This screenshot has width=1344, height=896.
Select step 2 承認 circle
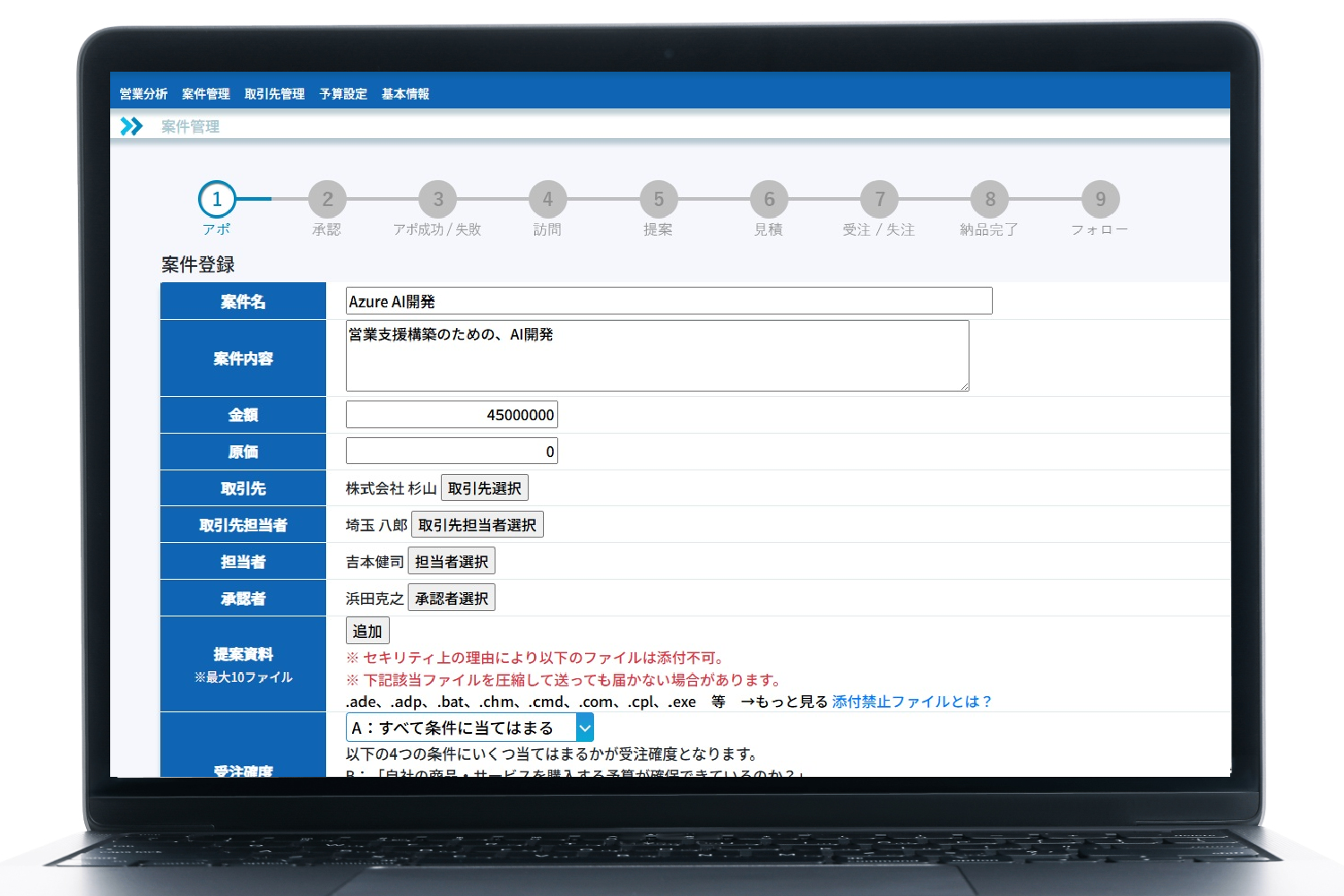coord(327,199)
